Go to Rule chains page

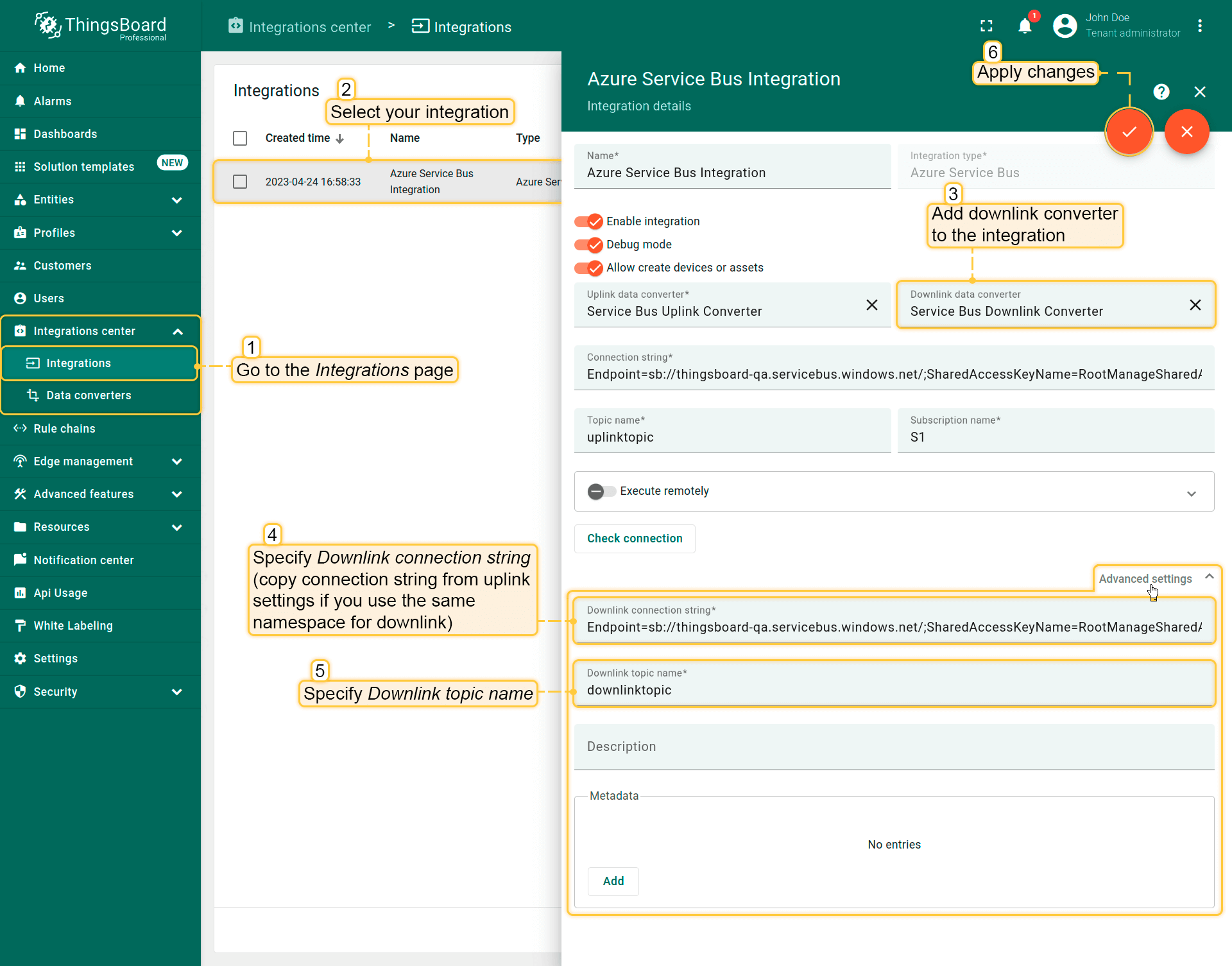pyautogui.click(x=64, y=428)
